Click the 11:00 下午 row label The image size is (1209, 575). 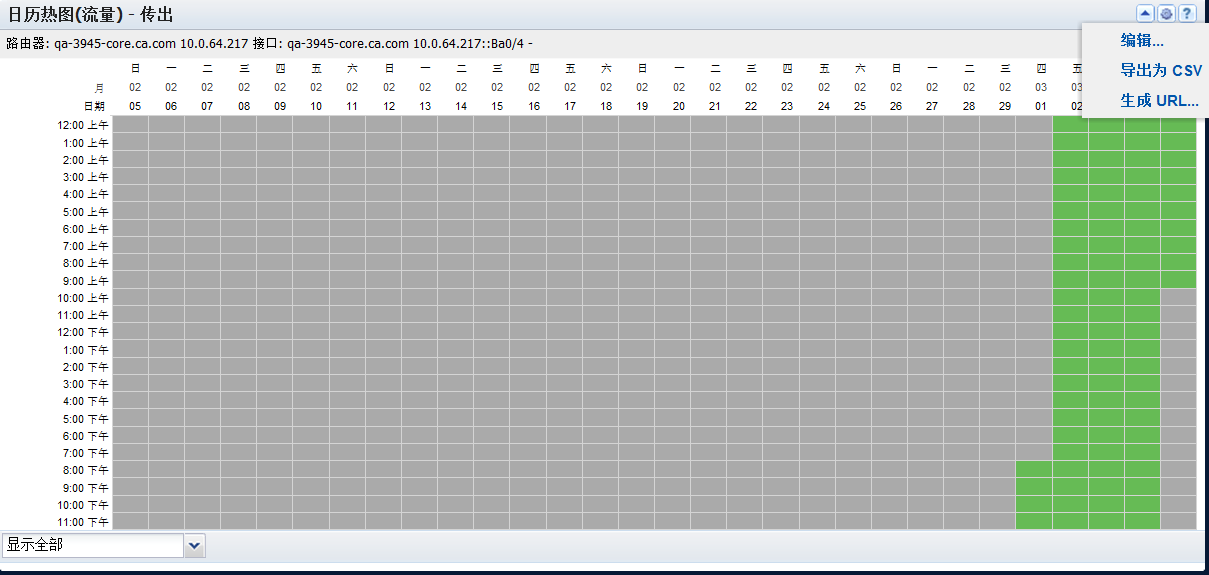point(85,522)
